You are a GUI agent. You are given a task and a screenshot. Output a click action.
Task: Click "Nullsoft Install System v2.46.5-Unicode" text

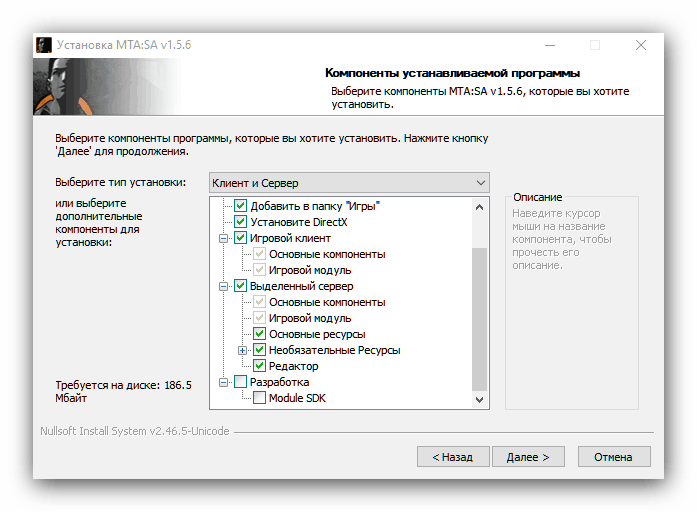(135, 431)
